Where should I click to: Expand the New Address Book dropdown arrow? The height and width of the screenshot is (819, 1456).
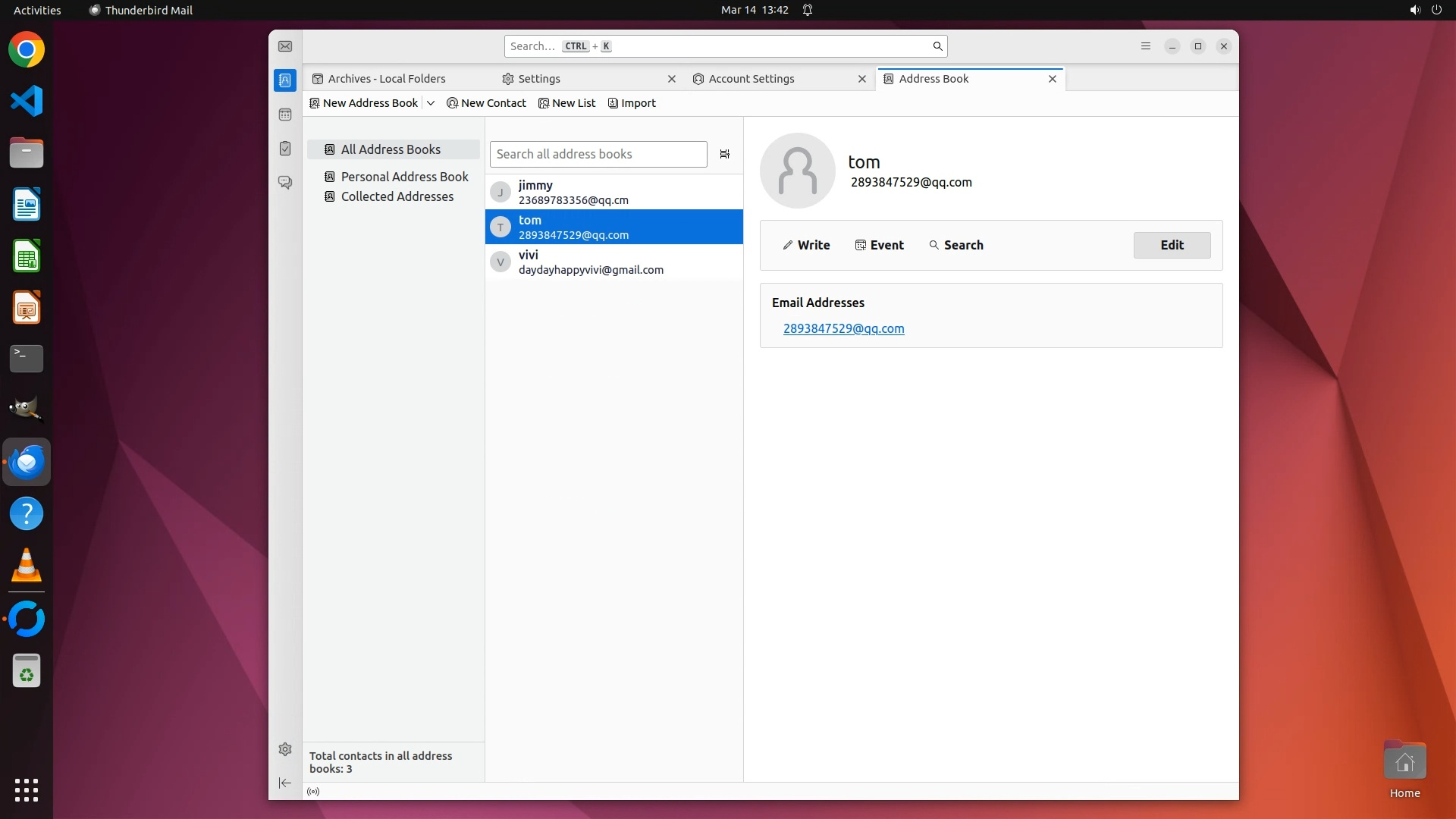[x=431, y=103]
